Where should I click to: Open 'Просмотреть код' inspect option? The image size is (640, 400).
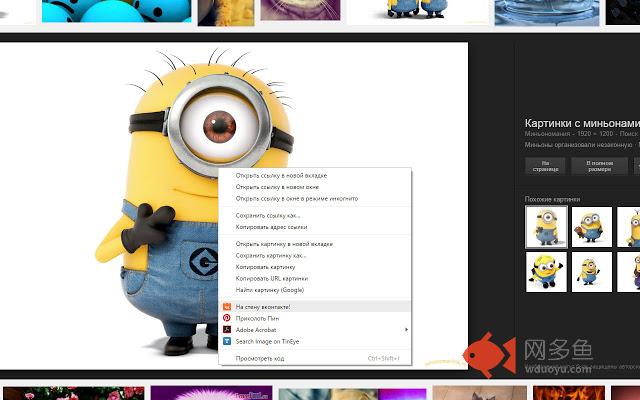pyautogui.click(x=260, y=358)
